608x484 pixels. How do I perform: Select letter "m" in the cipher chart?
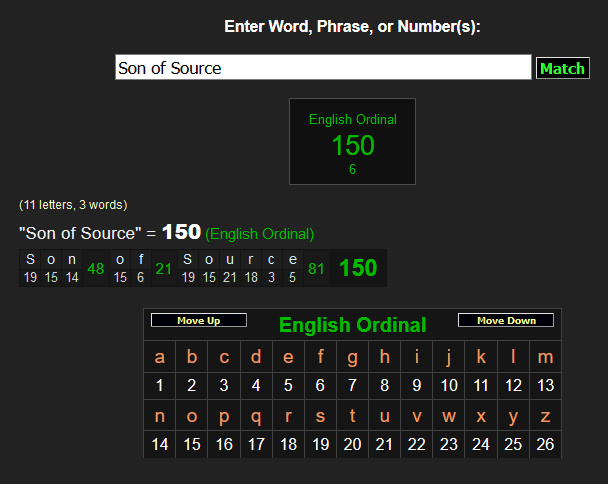[545, 357]
